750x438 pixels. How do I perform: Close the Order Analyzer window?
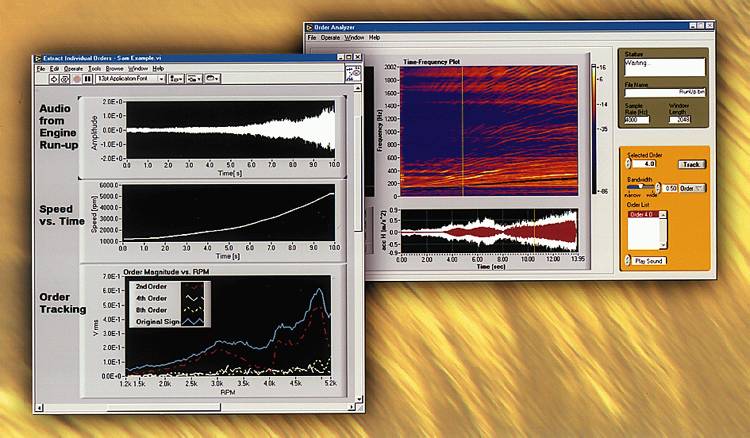(x=709, y=25)
